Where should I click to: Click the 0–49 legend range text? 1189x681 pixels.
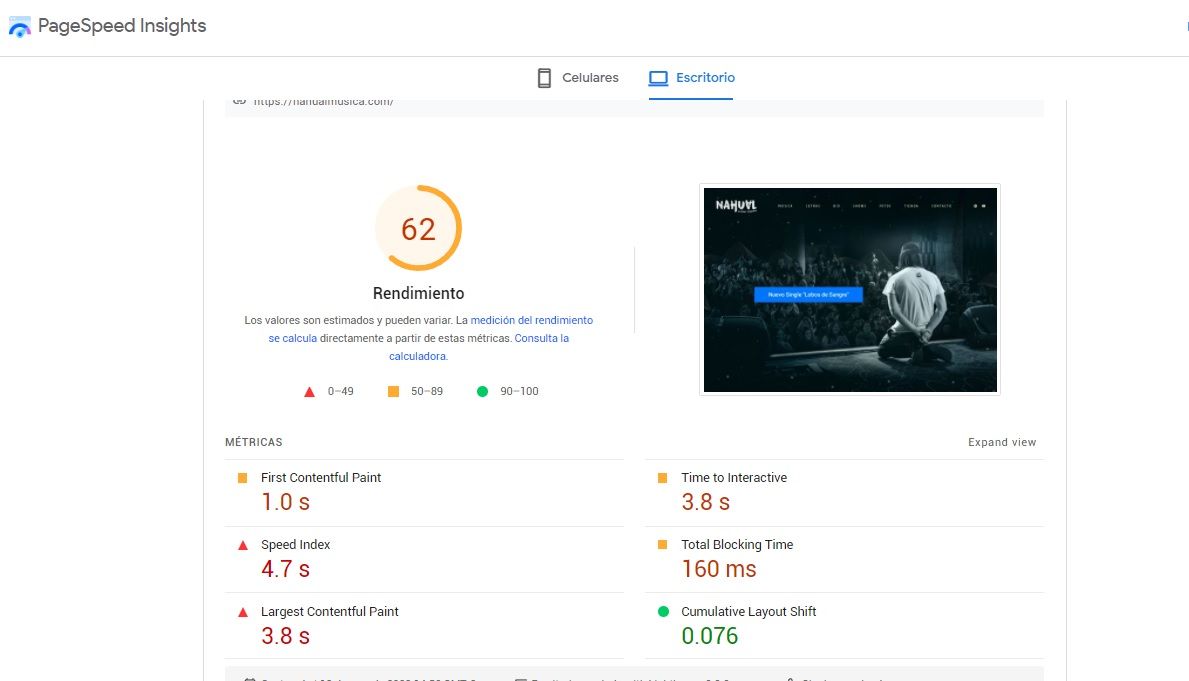340,391
